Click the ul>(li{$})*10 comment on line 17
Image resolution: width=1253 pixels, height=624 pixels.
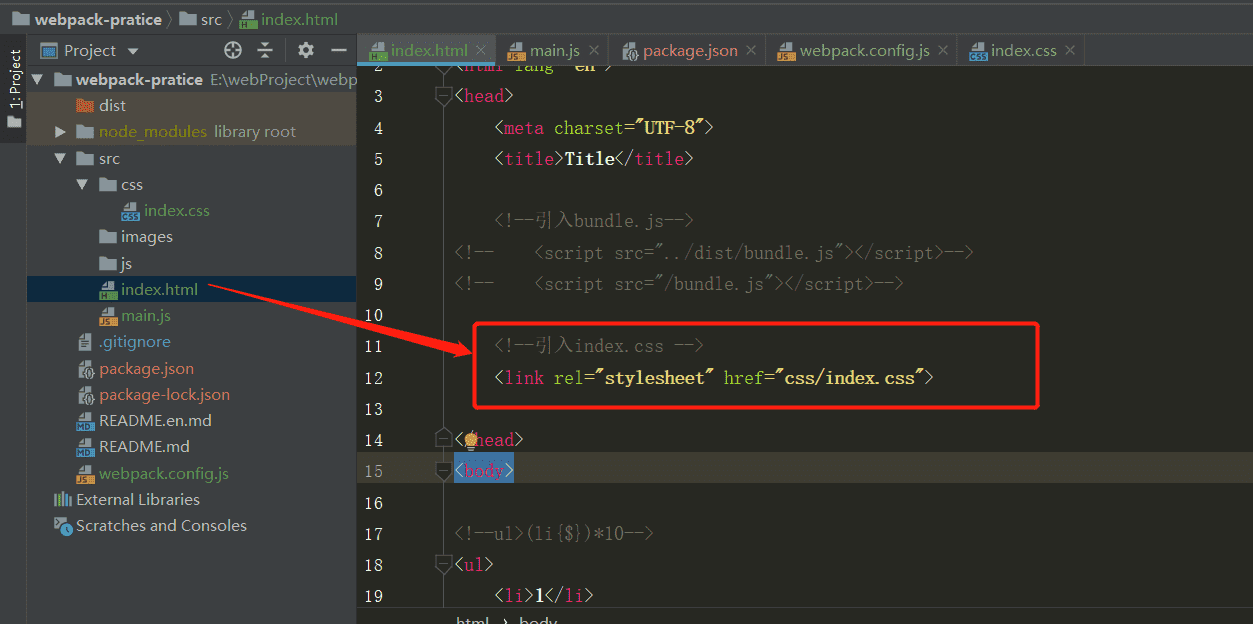(x=554, y=534)
